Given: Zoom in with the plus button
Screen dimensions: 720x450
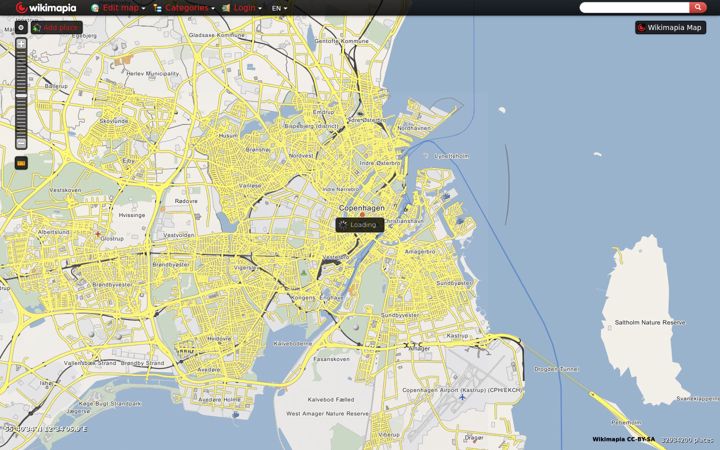Looking at the screenshot, I should pyautogui.click(x=21, y=44).
